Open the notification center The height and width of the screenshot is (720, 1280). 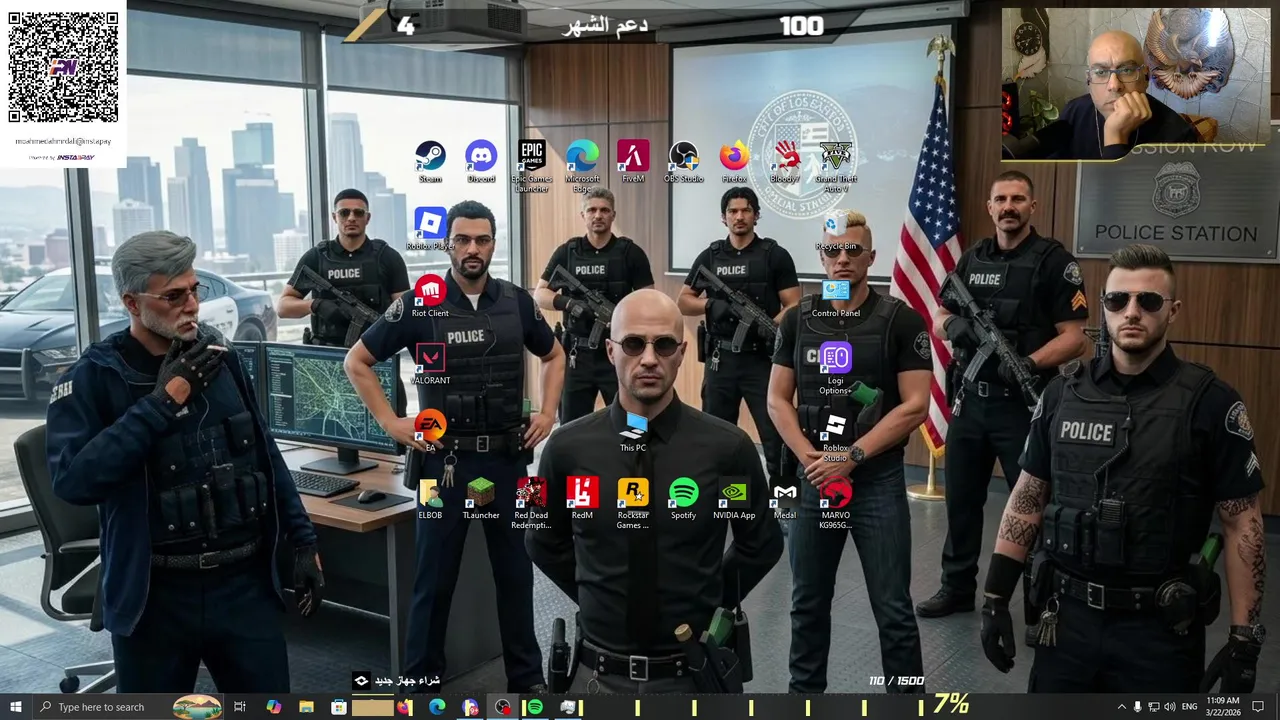click(1258, 707)
